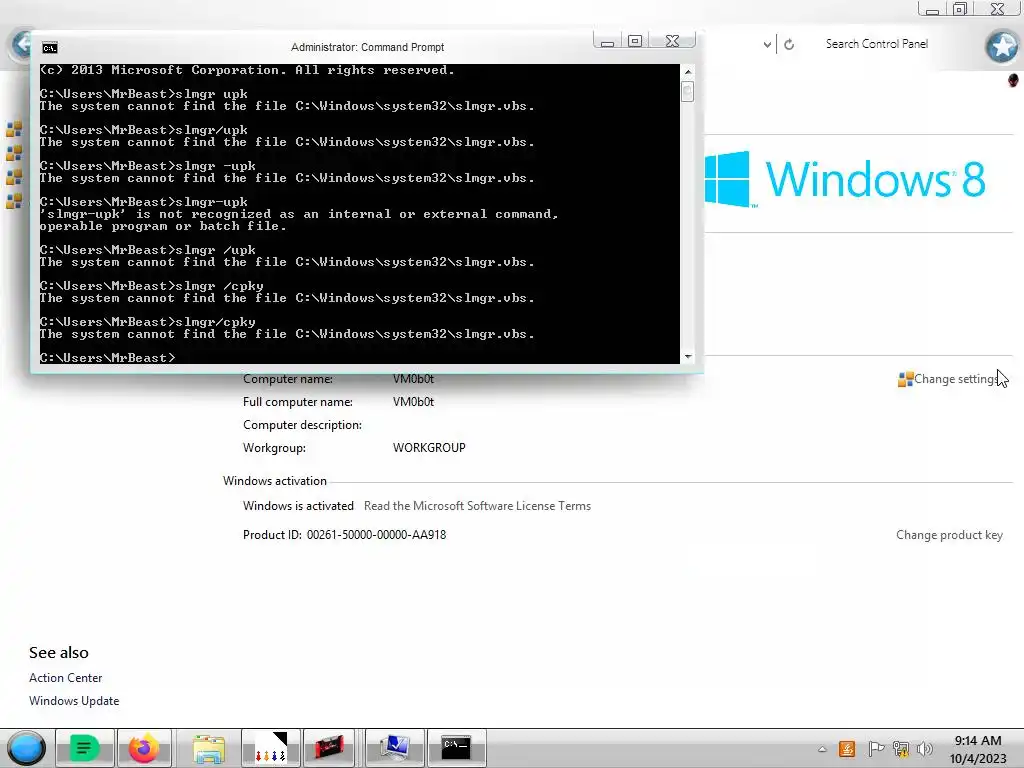Click the Command Prompt scrollbar up arrow
The image size is (1024, 768).
tap(688, 71)
